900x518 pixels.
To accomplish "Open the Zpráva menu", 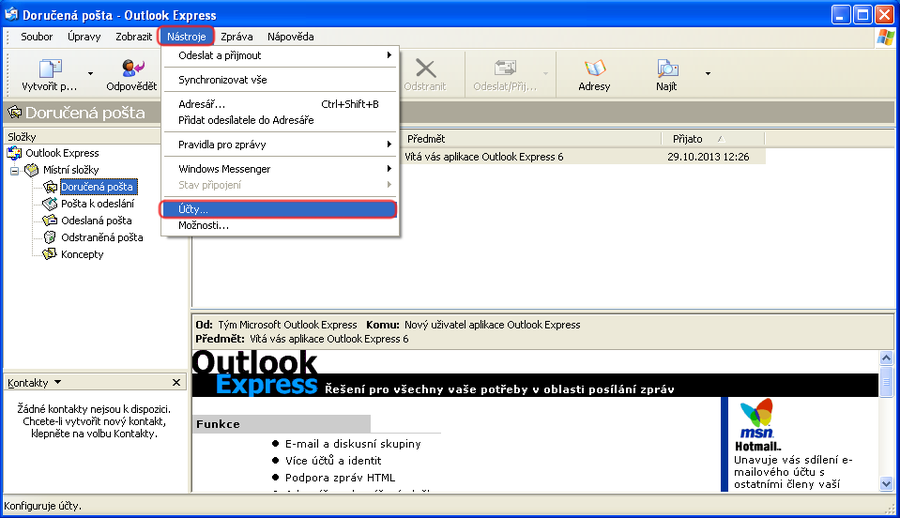I will click(x=237, y=37).
